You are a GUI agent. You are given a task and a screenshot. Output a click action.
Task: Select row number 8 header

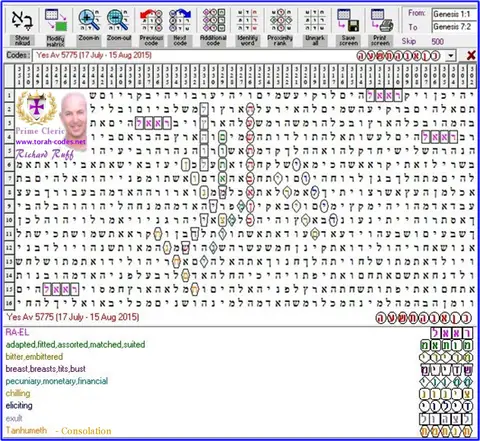point(9,193)
